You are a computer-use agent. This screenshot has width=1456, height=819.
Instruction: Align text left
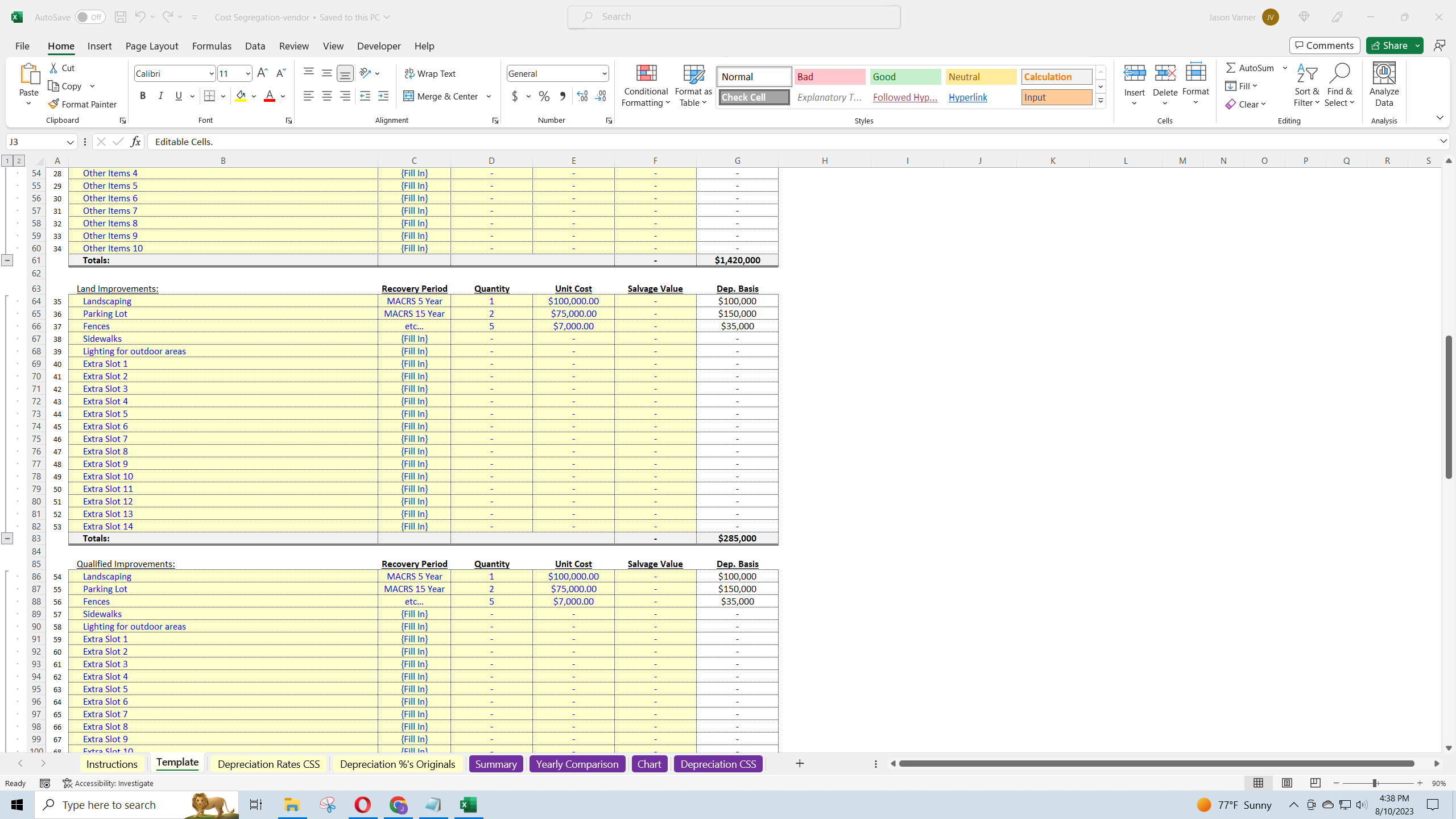pos(309,96)
